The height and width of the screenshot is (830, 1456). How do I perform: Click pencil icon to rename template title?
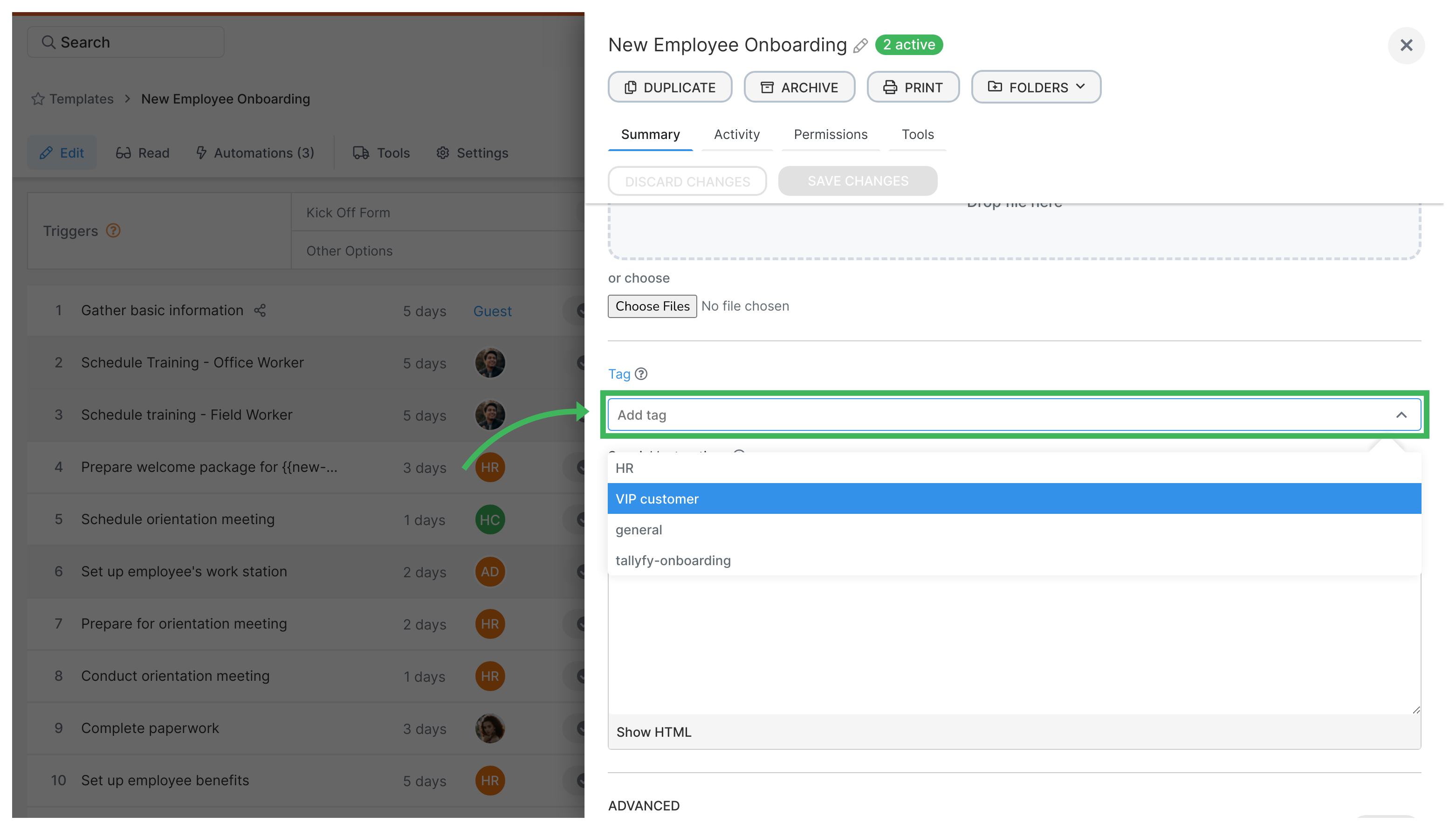[860, 46]
